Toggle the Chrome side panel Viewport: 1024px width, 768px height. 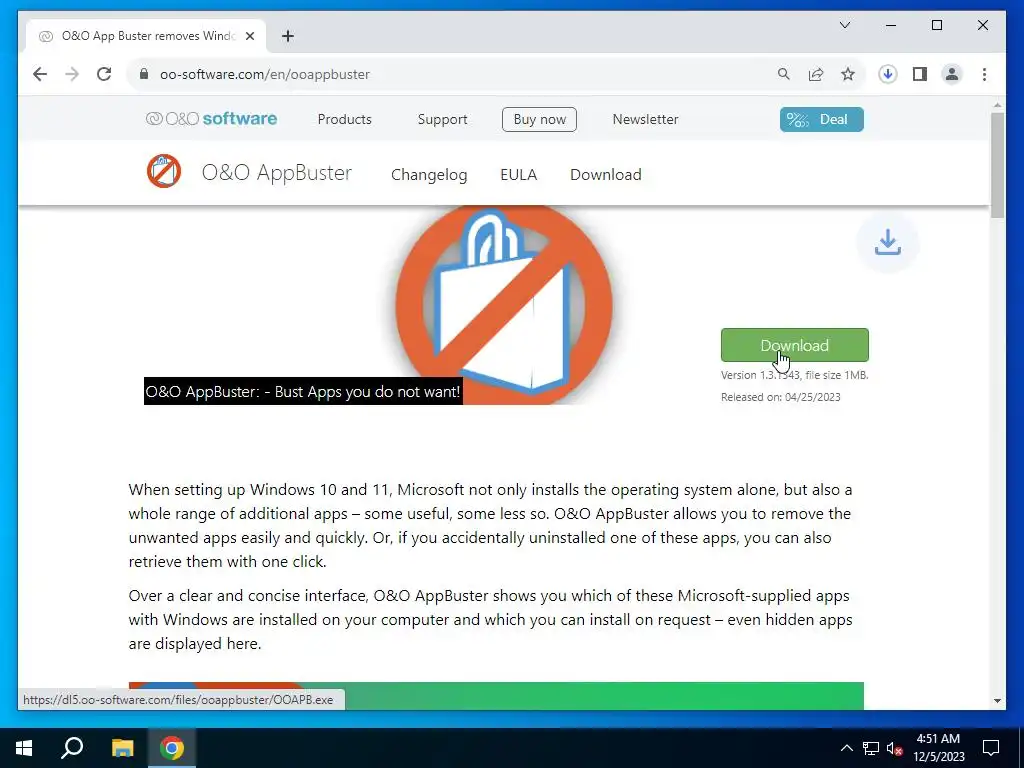point(920,74)
